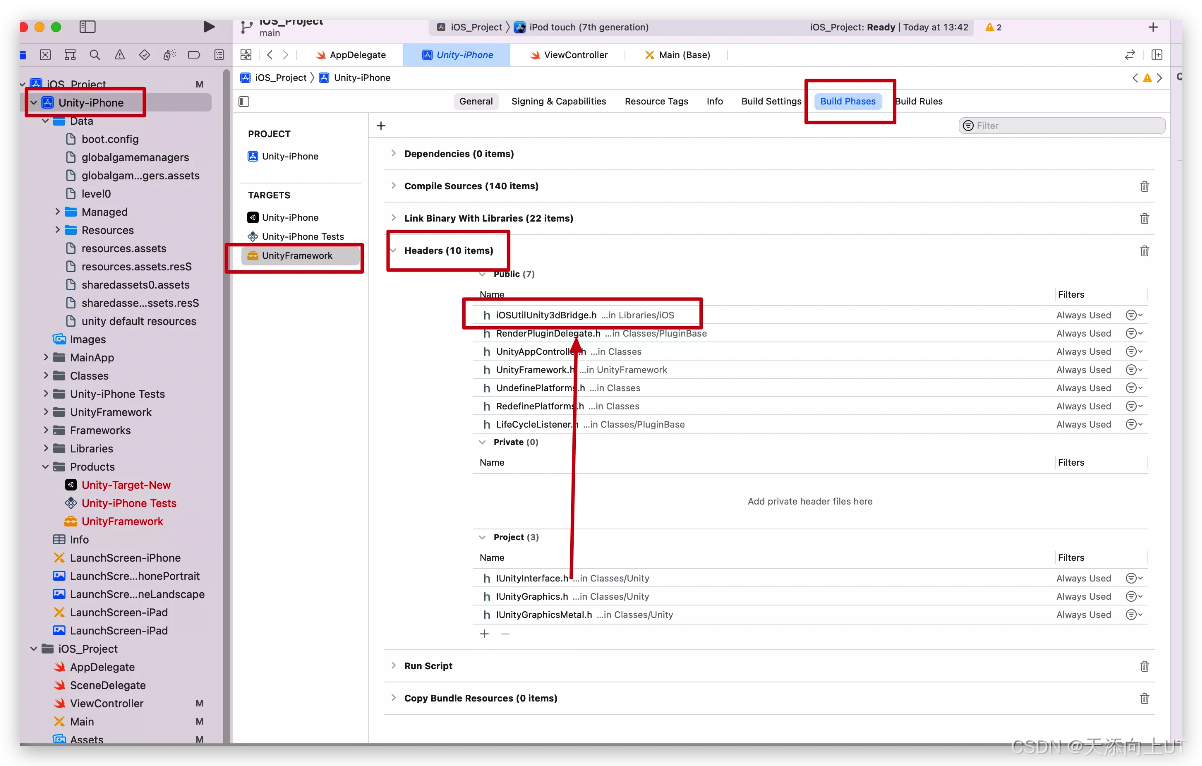Hide the project and targets list sidebar
1202x766 pixels.
coord(244,101)
